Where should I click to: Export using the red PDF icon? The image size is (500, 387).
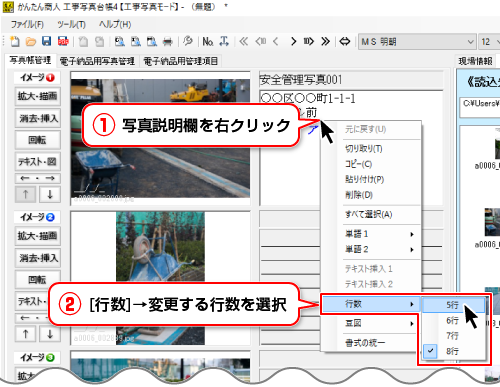point(63,41)
